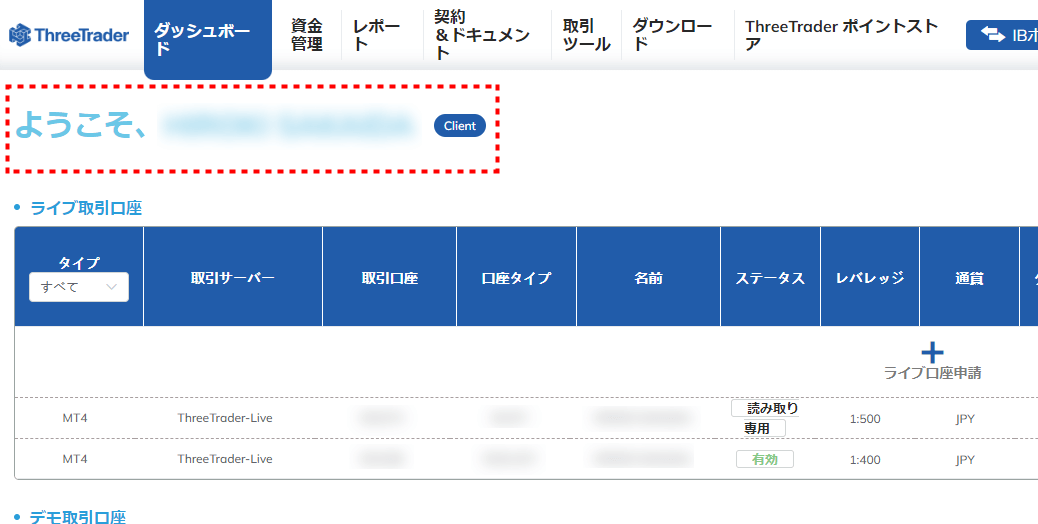Screen dimensions: 1038x524
Task: Click the 1:500 leverage value
Action: coord(865,419)
